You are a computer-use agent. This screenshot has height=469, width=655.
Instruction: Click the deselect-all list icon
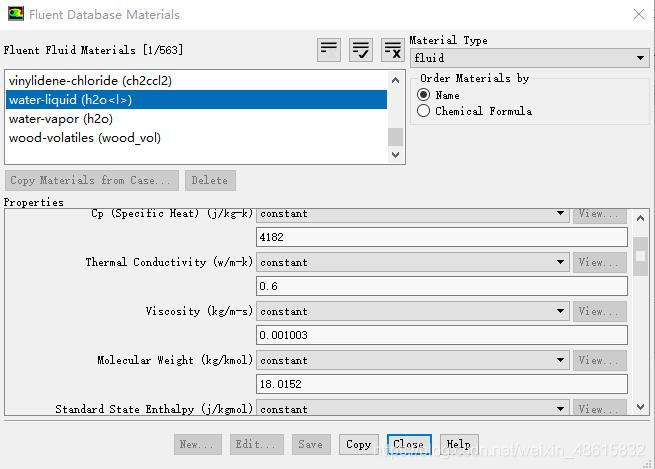tap(393, 50)
